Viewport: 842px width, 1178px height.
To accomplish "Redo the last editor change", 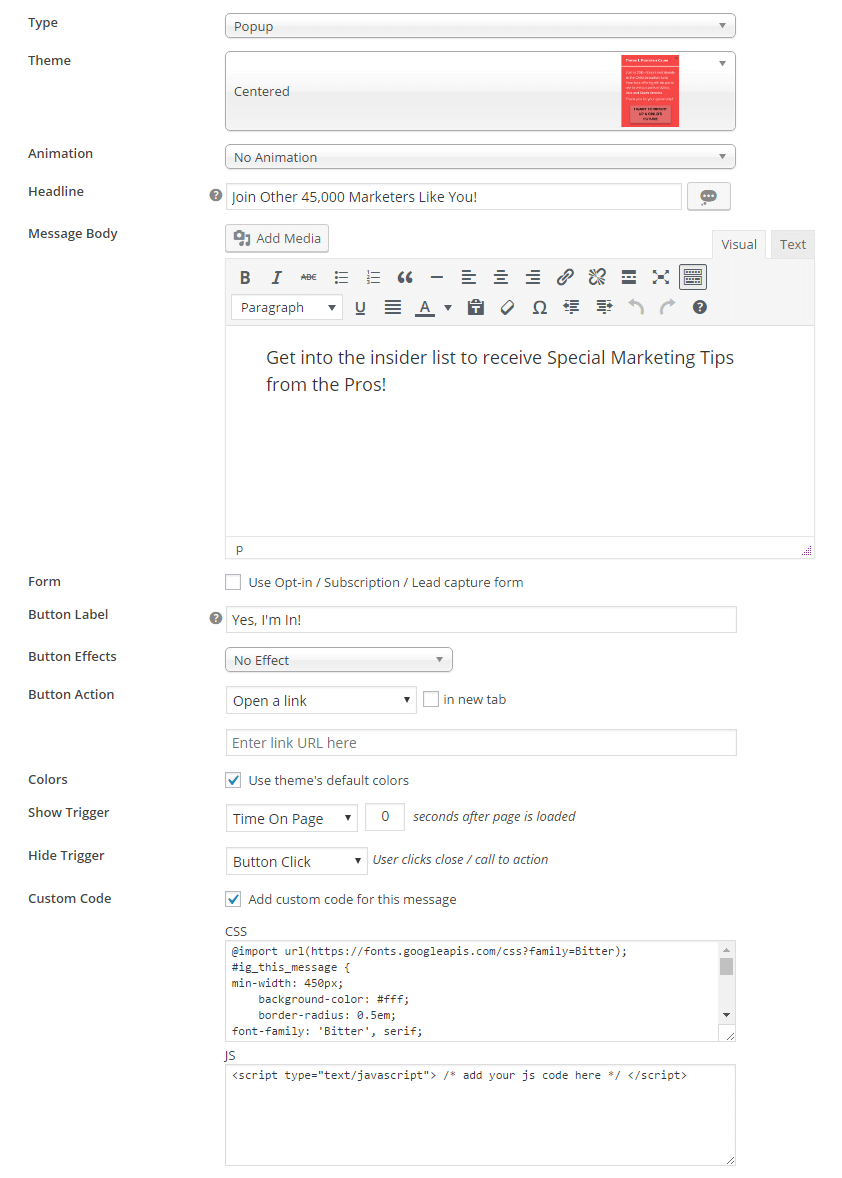I will click(668, 307).
